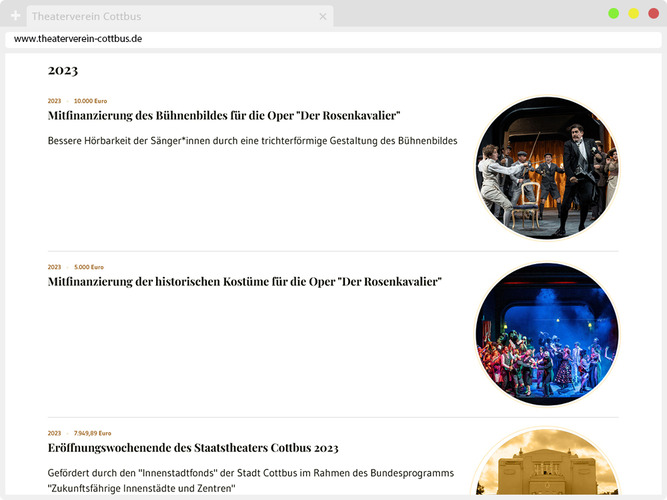Open the Eröffnungswochenende des Staatstheaters Cottbus heading
The width and height of the screenshot is (667, 500).
193,448
